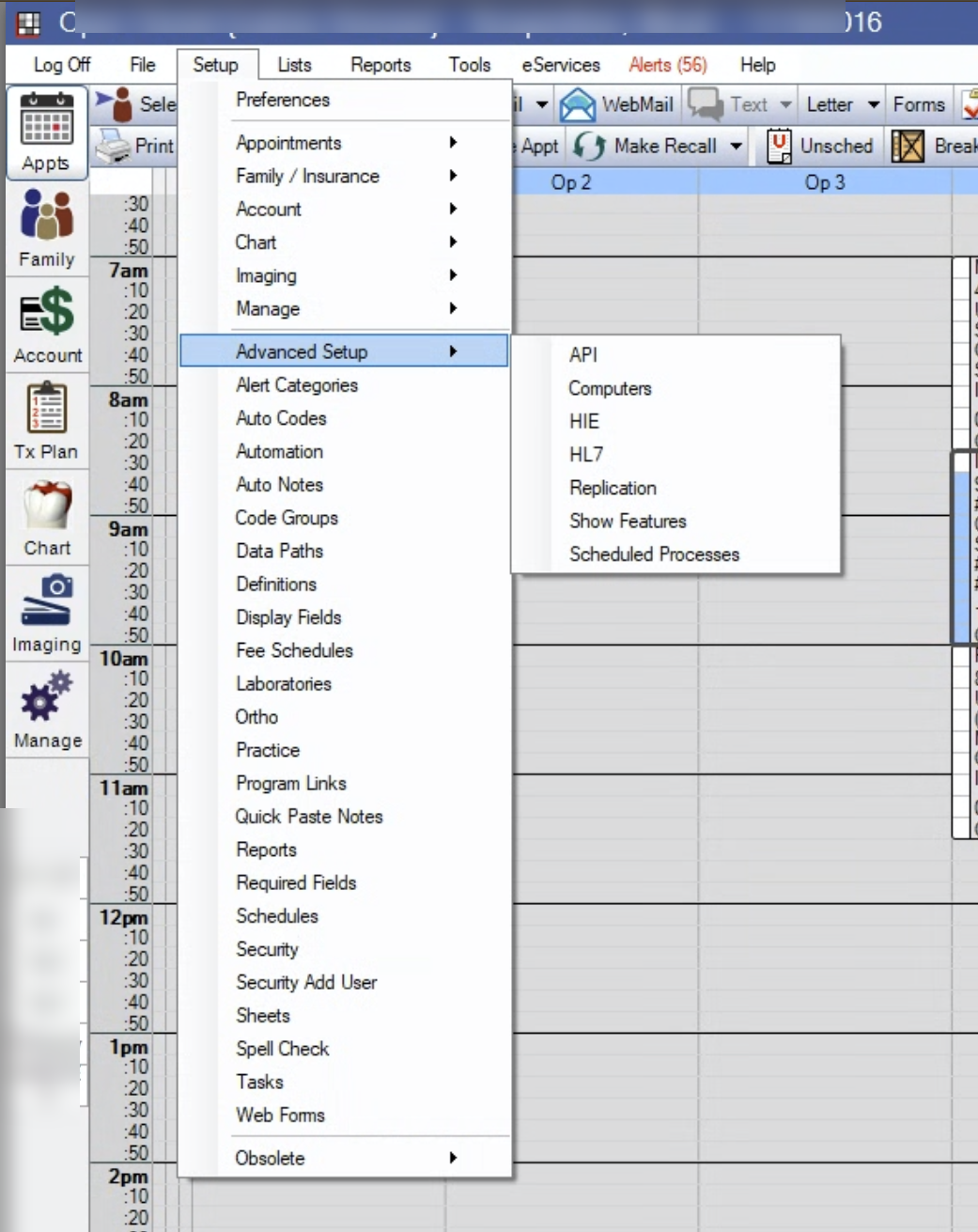Click the WebMail envelope icon
This screenshot has height=1232, width=978.
tap(577, 104)
